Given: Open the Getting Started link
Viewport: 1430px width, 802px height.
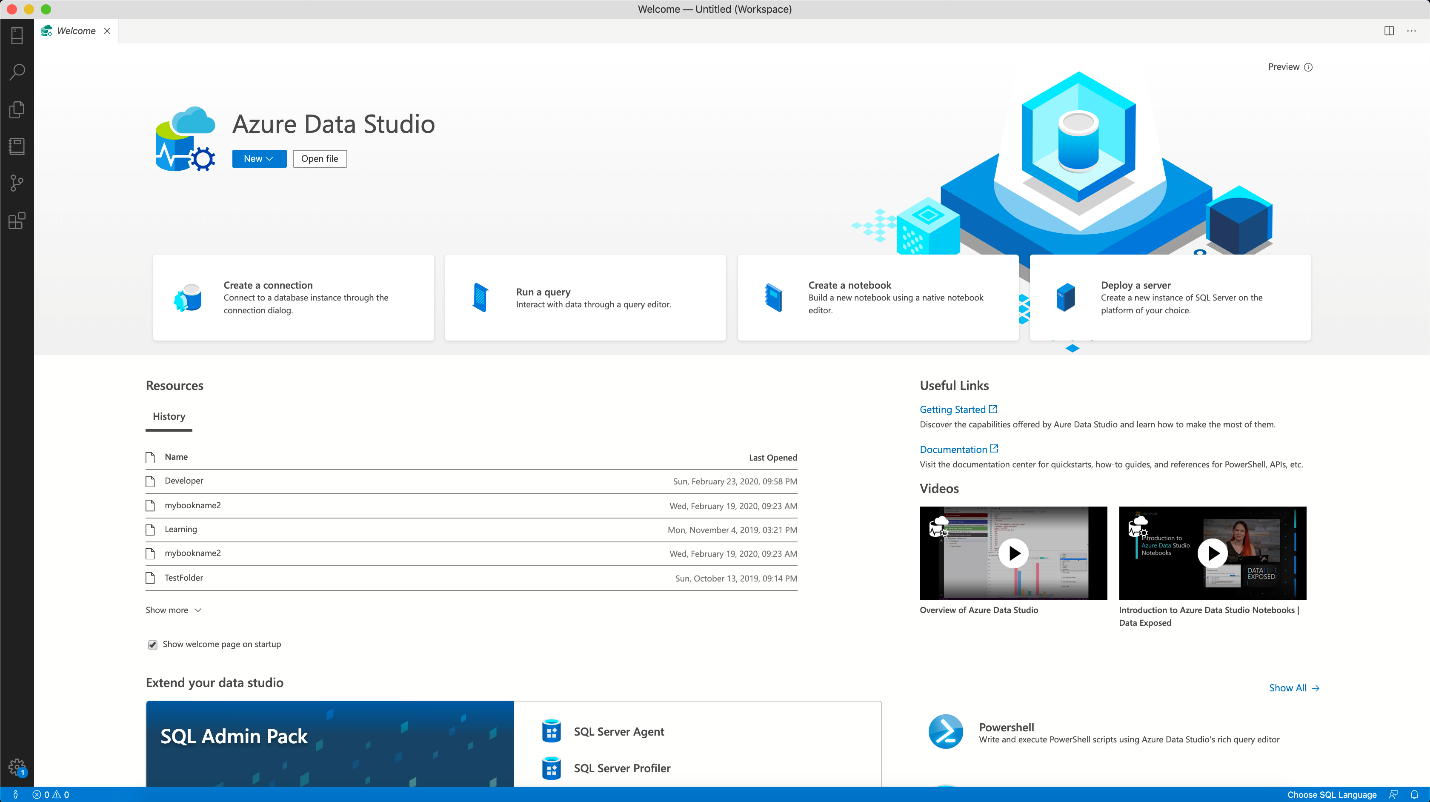Looking at the screenshot, I should click(x=953, y=409).
